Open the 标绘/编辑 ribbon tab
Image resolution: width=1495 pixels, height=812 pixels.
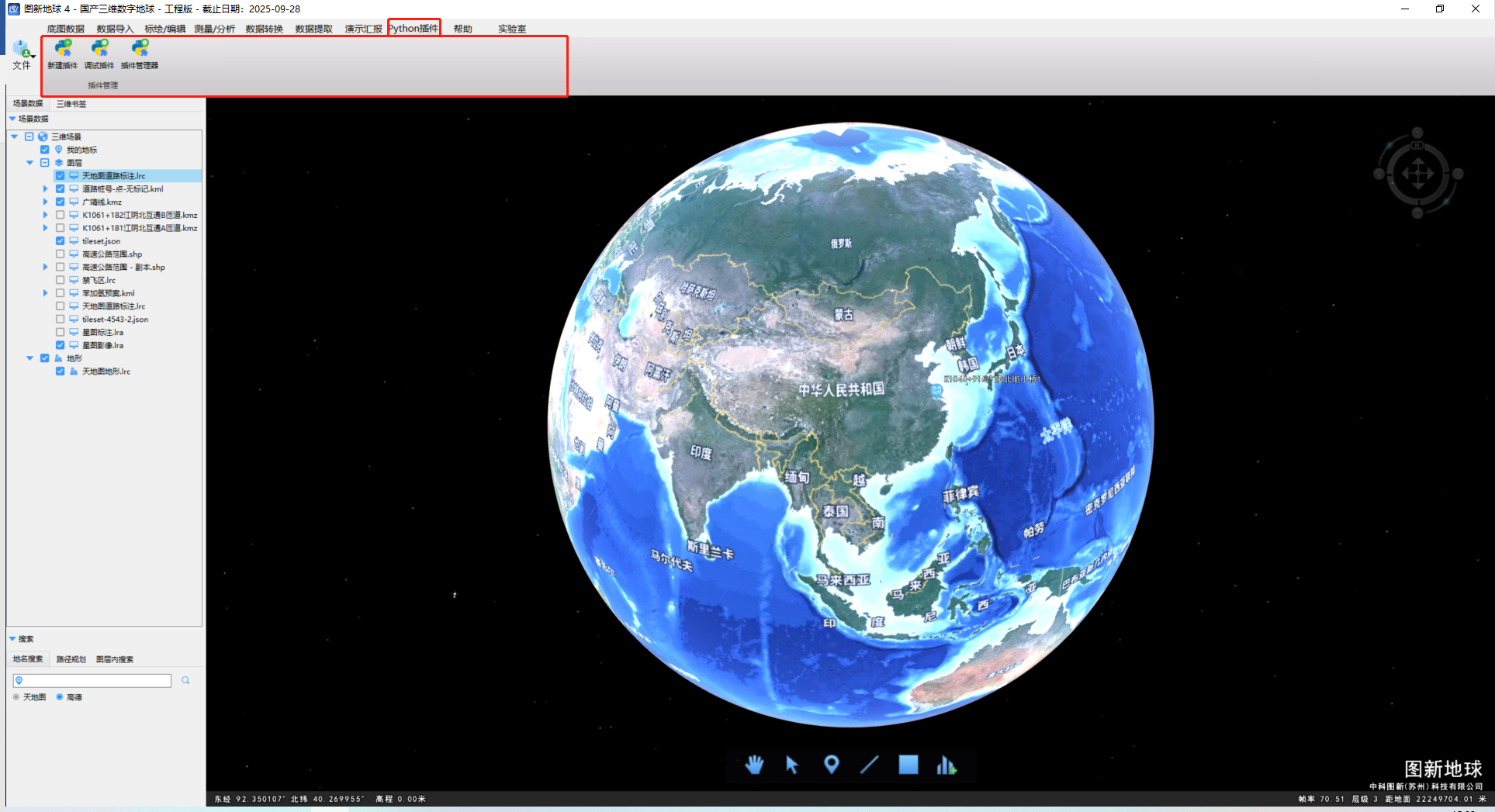164,29
